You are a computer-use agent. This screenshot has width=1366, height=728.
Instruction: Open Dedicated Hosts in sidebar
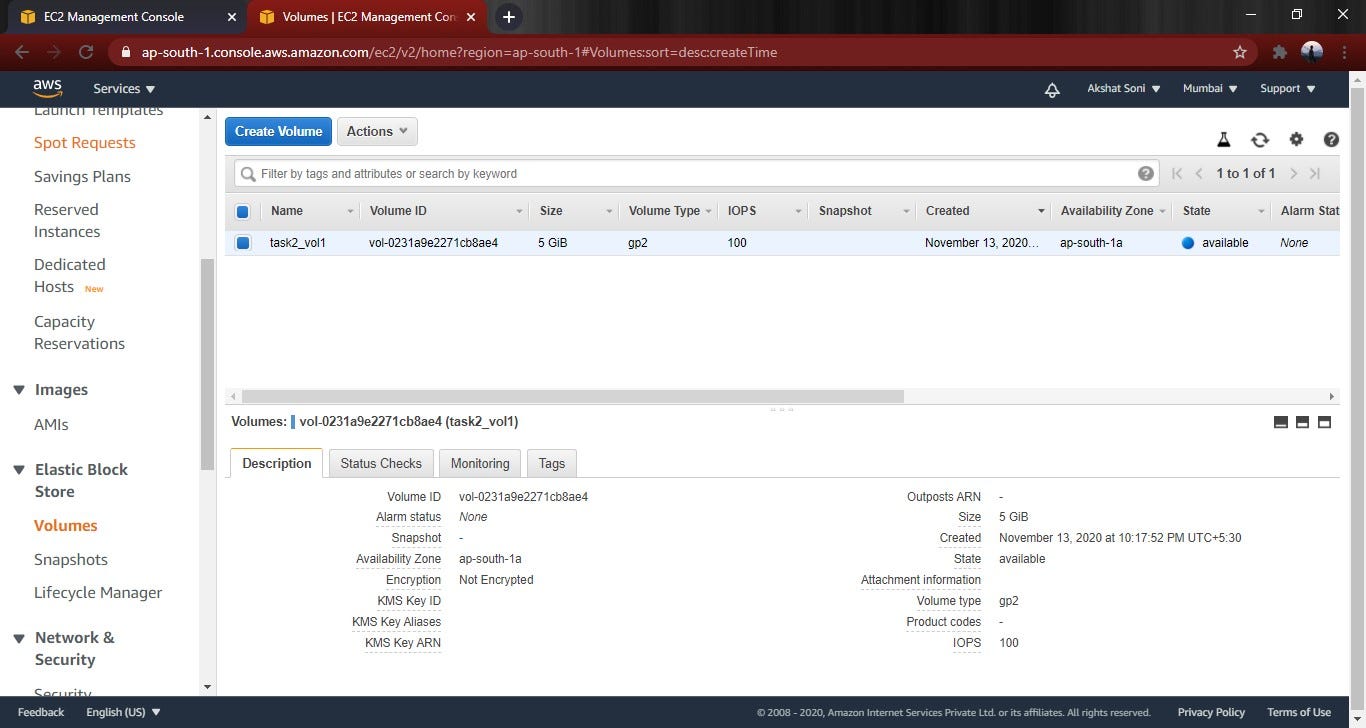pyautogui.click(x=70, y=276)
